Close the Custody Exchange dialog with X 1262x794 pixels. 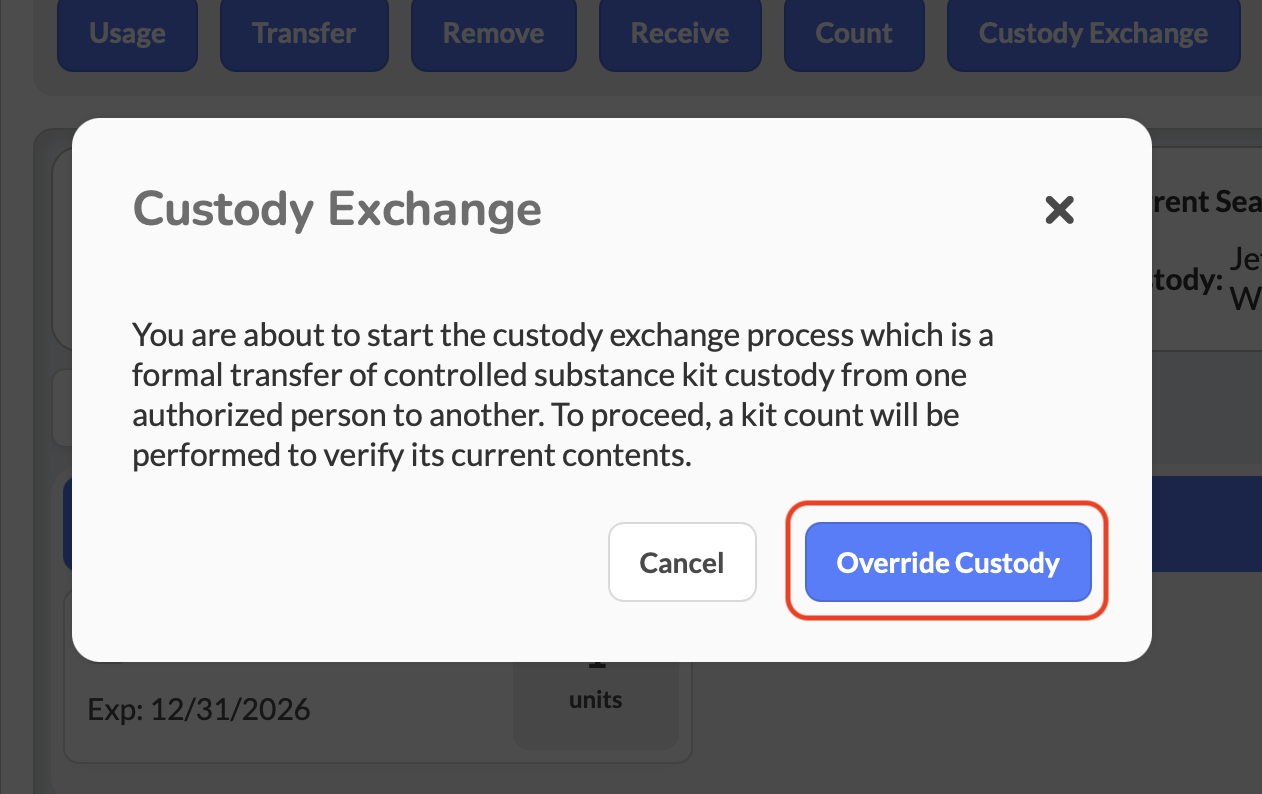click(1059, 210)
